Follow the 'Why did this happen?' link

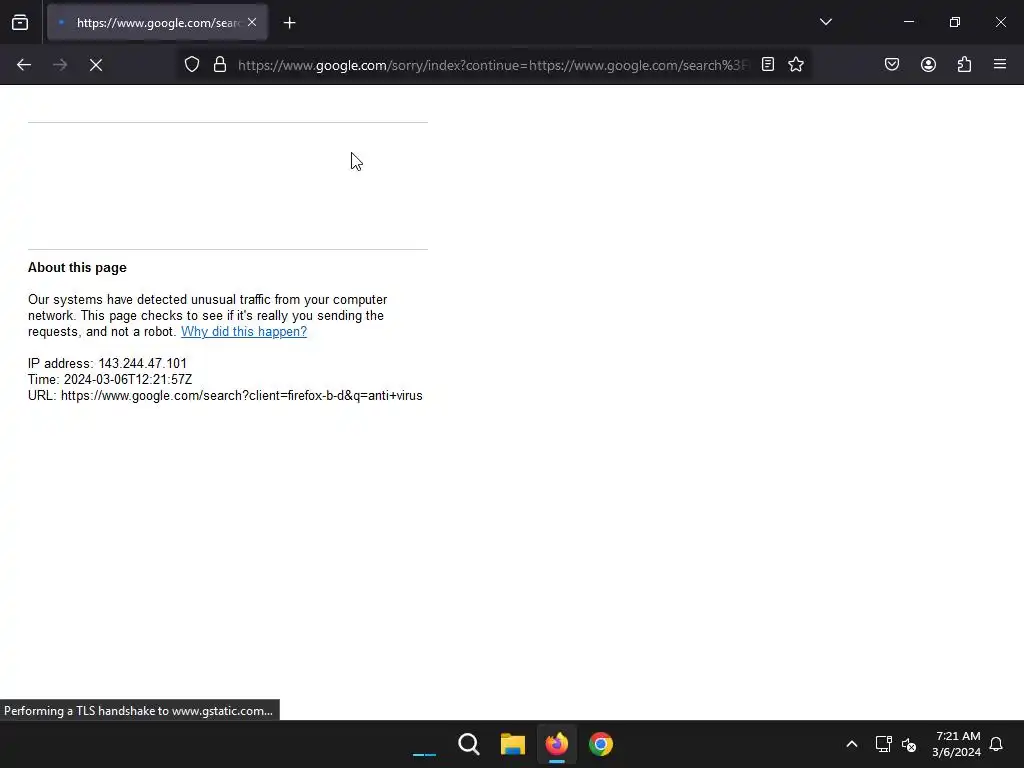coord(244,332)
